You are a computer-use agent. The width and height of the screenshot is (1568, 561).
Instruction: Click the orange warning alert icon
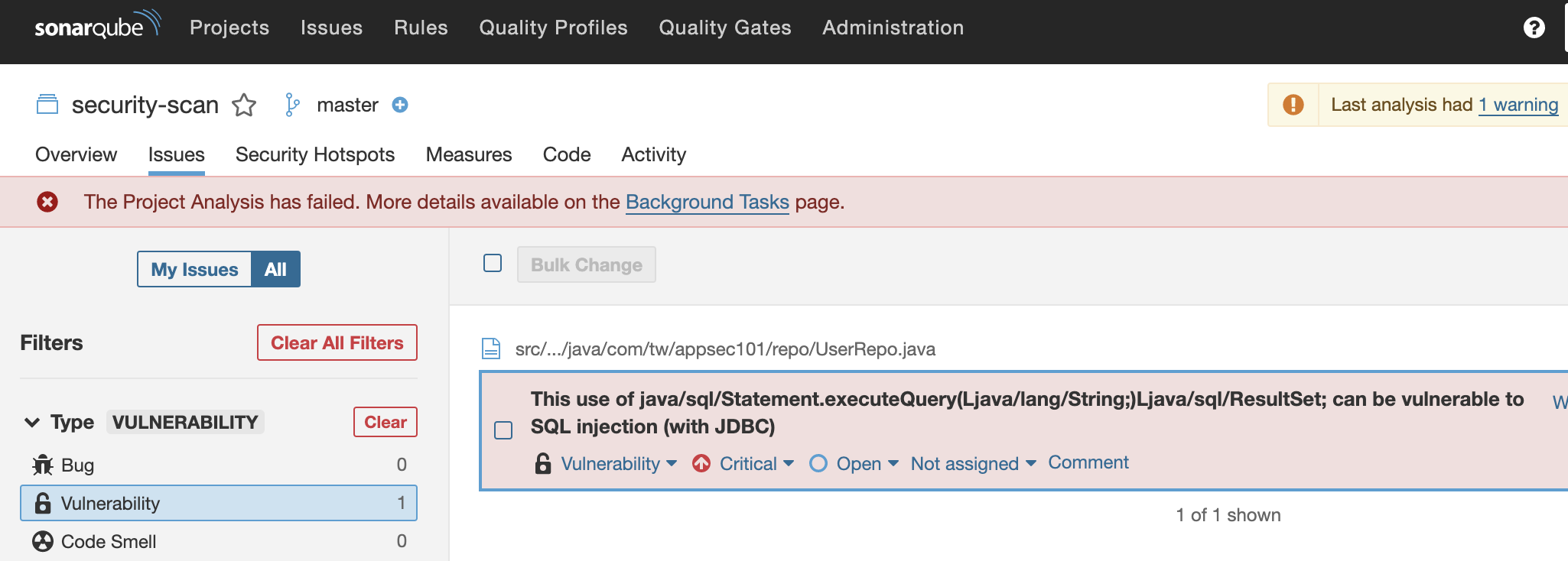(1293, 105)
